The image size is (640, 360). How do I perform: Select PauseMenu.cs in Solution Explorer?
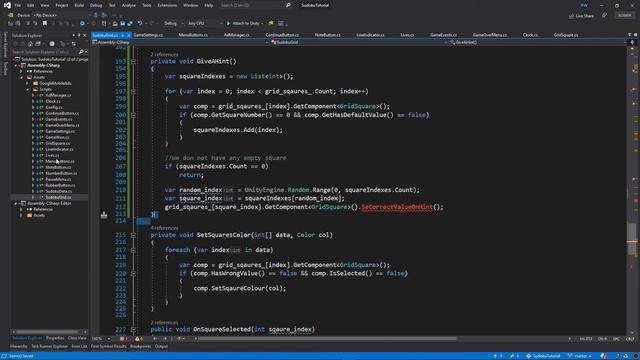58,179
